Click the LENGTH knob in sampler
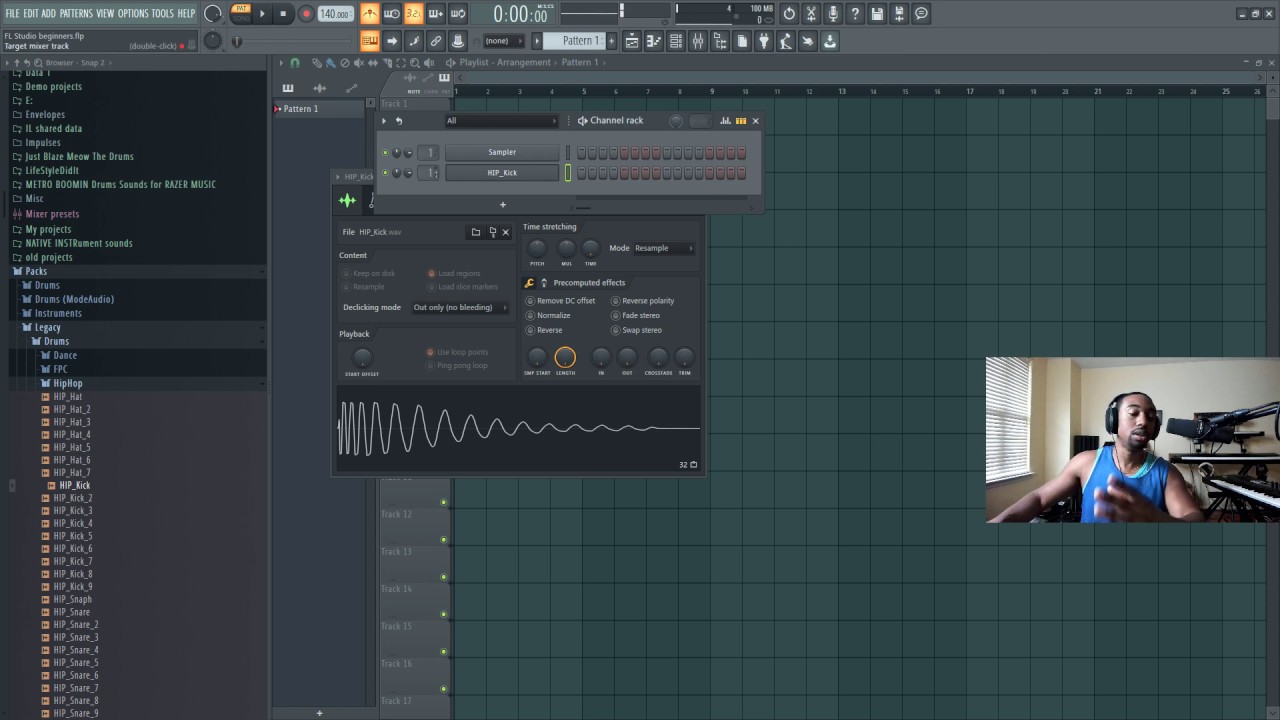 [x=565, y=357]
